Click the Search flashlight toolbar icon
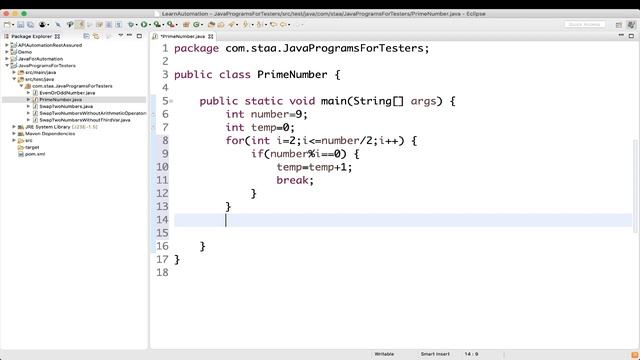 231,24
